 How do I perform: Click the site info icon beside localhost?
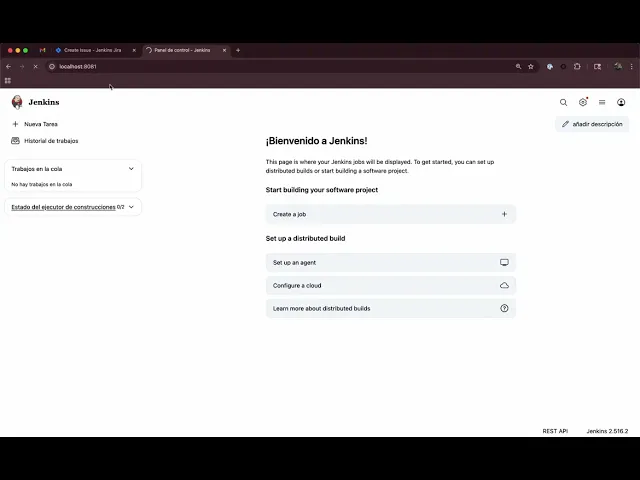click(52, 67)
